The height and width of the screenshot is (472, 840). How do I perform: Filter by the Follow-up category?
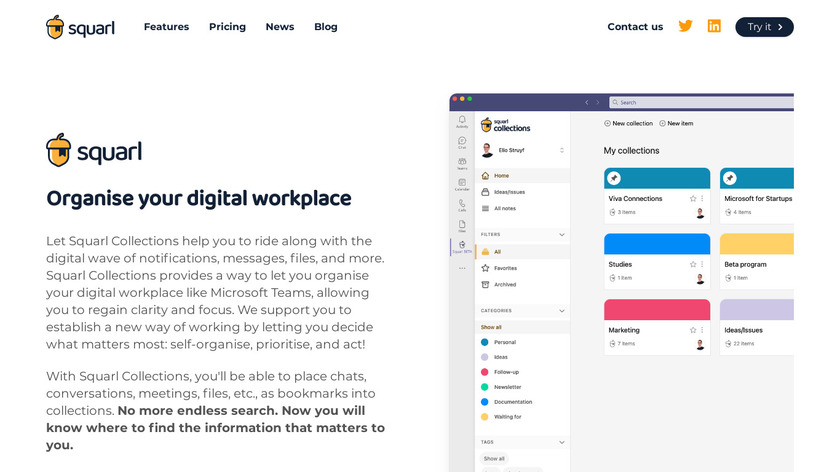(500, 372)
